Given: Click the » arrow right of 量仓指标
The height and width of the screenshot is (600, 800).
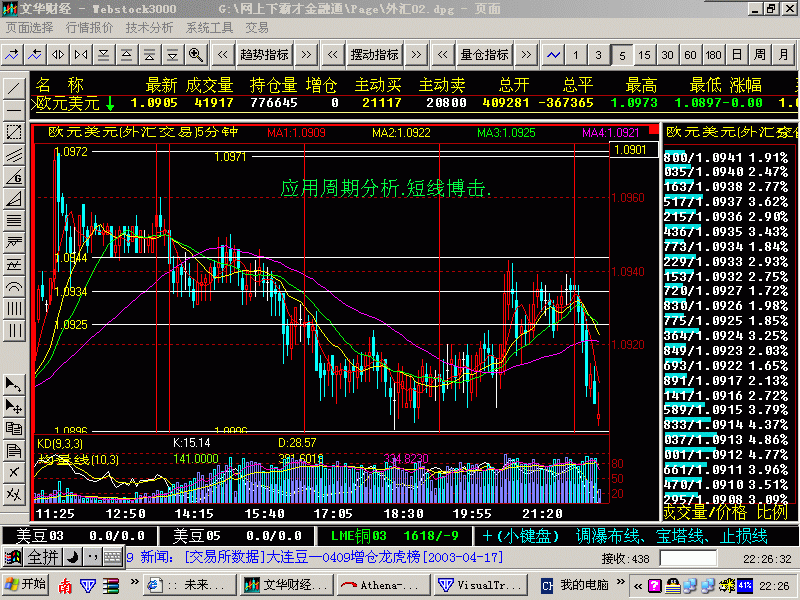Looking at the screenshot, I should (526, 54).
